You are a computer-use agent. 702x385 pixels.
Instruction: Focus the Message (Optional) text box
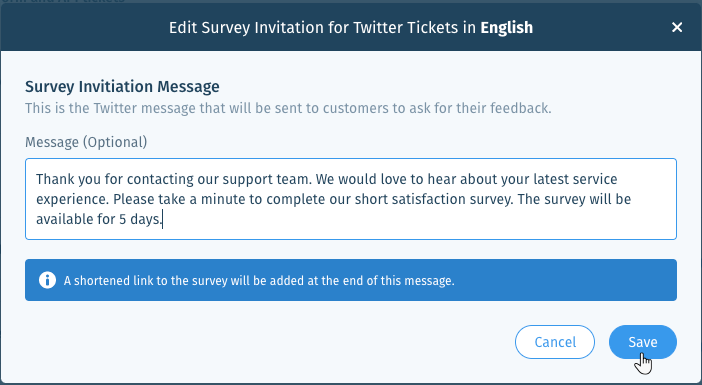pos(351,199)
